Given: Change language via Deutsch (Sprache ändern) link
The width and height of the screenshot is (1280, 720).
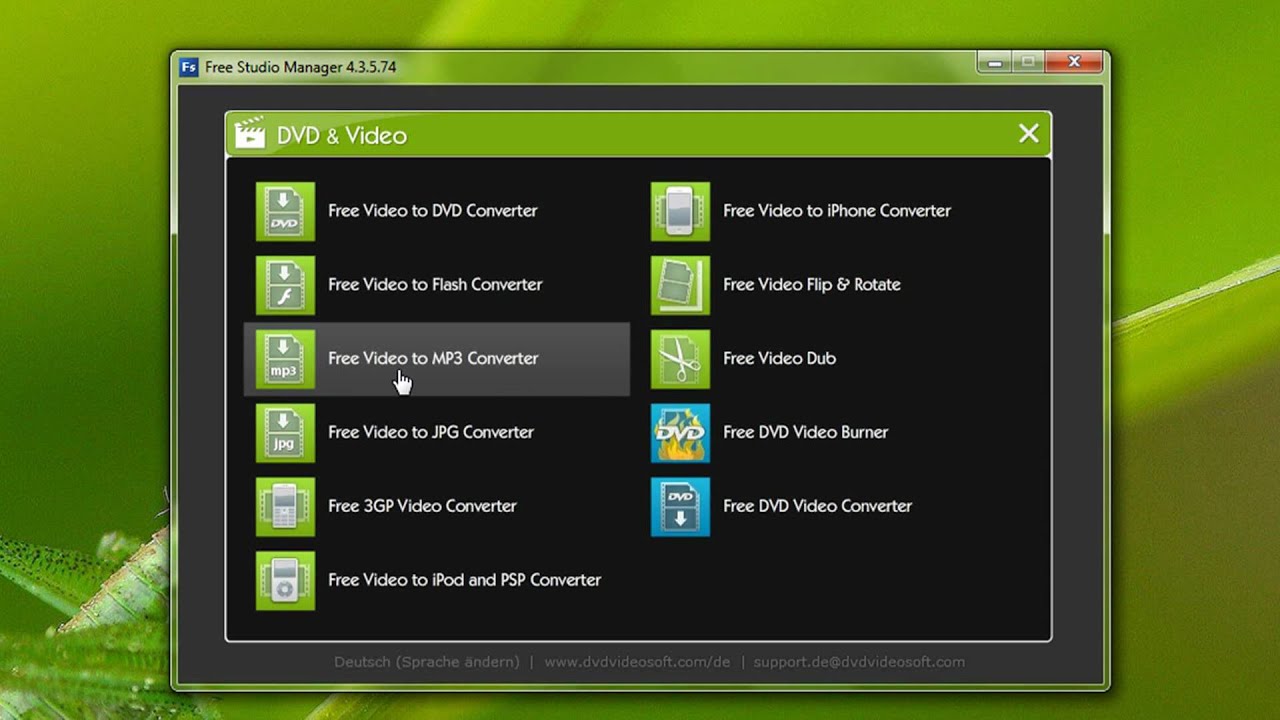Looking at the screenshot, I should pyautogui.click(x=427, y=662).
